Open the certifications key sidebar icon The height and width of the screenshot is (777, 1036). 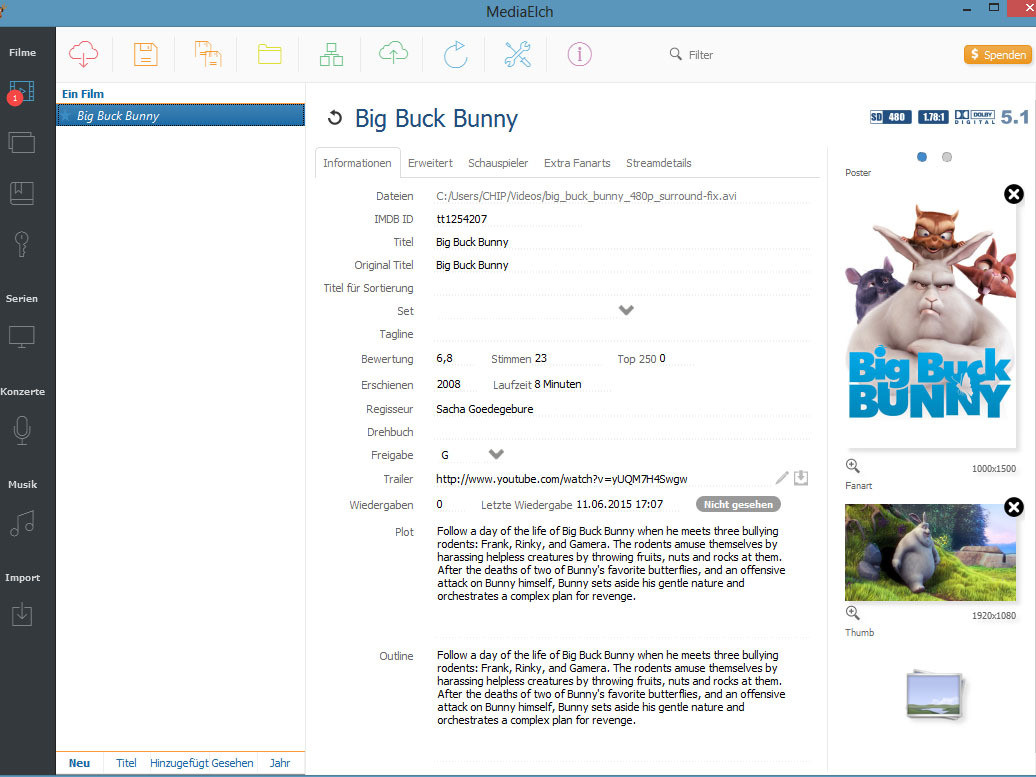21,244
